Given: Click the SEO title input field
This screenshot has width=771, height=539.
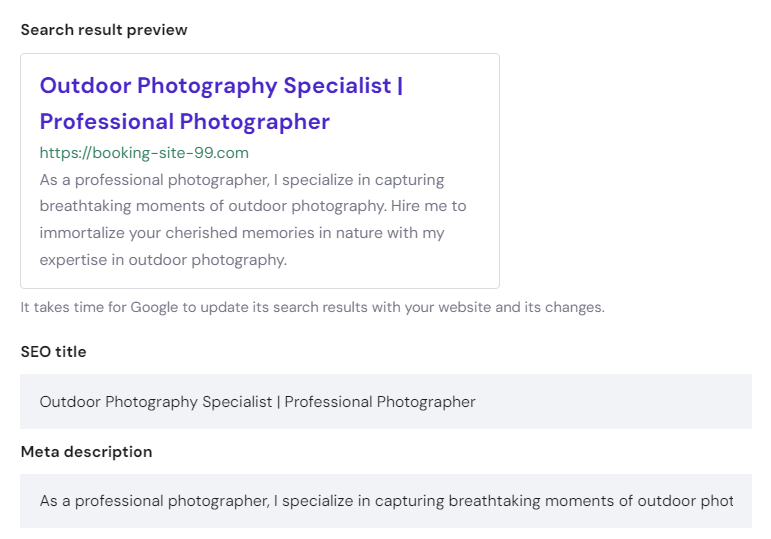Looking at the screenshot, I should 385,402.
